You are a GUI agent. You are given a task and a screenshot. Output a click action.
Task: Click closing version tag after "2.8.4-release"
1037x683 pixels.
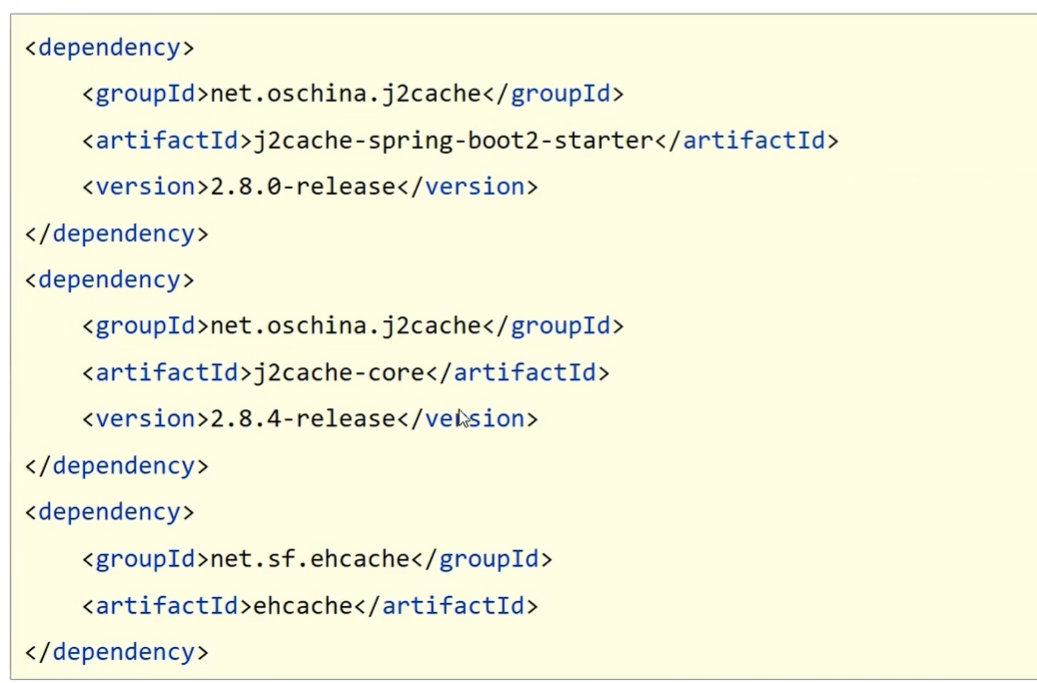468,419
